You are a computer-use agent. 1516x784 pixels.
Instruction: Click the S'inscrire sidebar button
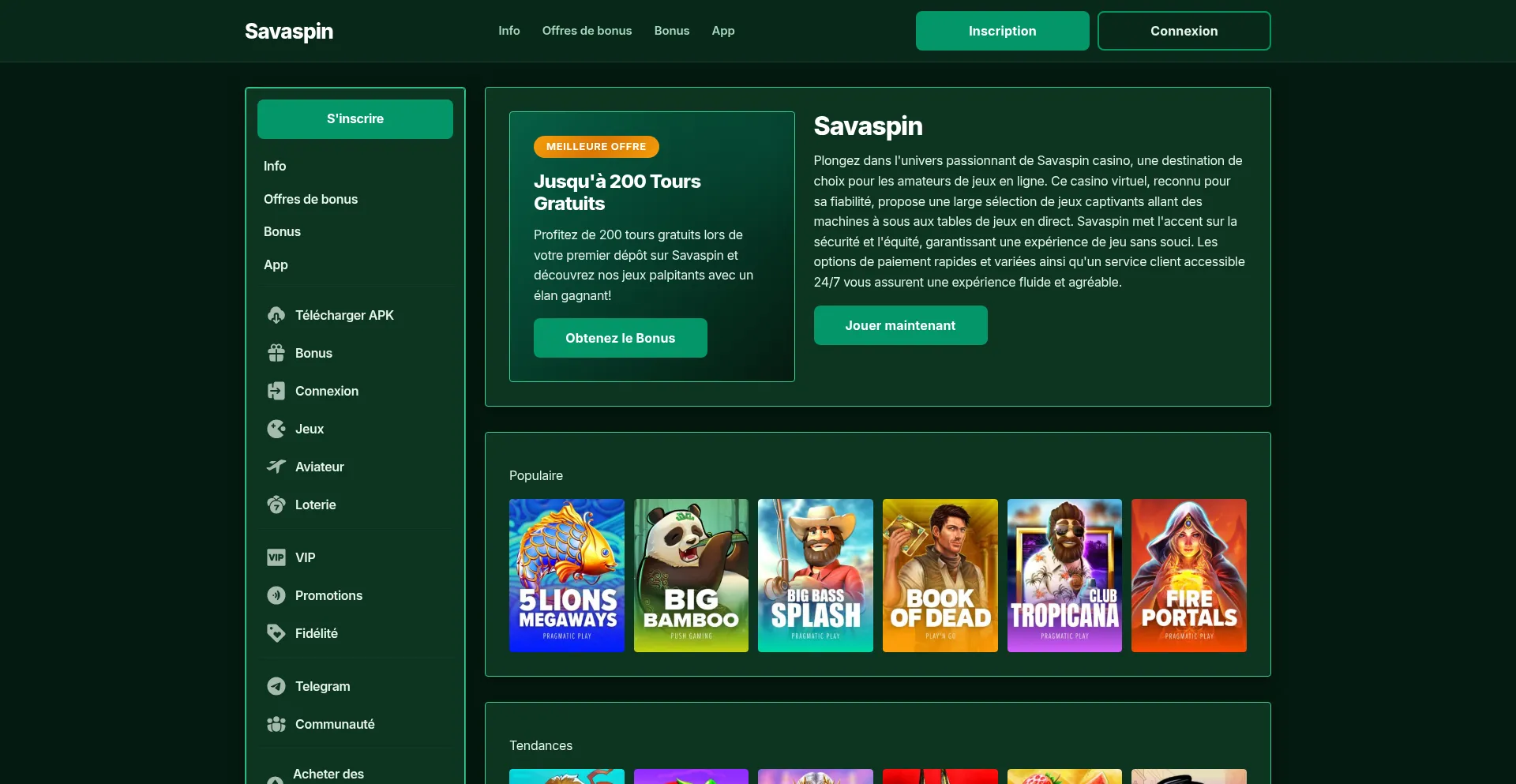[355, 119]
